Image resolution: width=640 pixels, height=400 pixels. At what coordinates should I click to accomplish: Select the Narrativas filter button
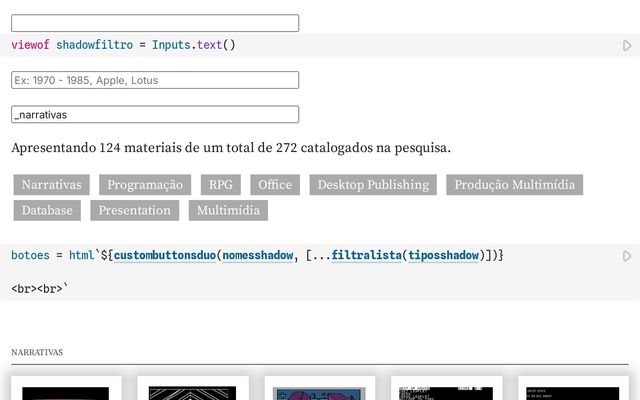point(51,184)
